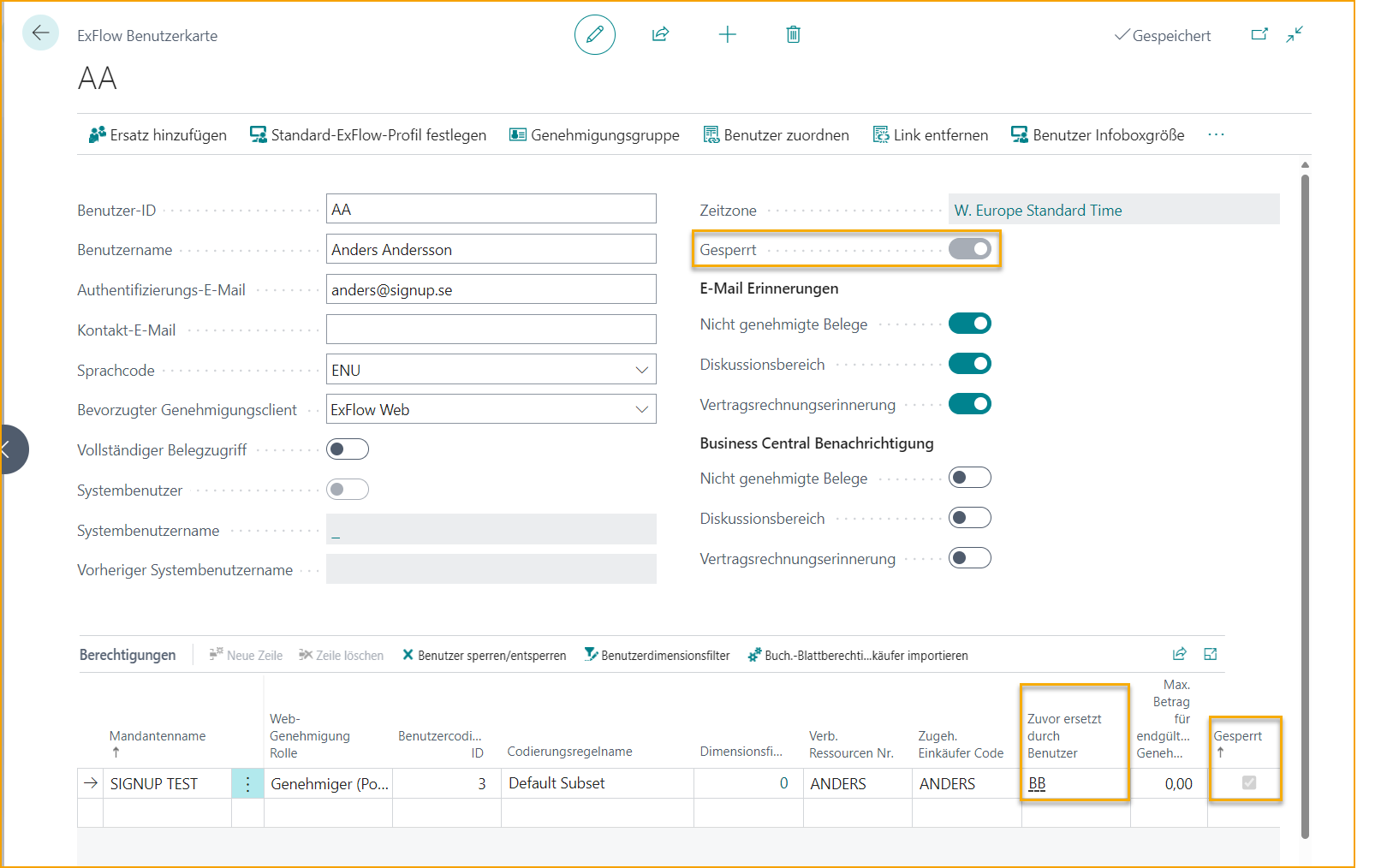Viewport: 1387px width, 868px height.
Task: Click the collapse arrows icon at top right
Action: click(x=1295, y=34)
